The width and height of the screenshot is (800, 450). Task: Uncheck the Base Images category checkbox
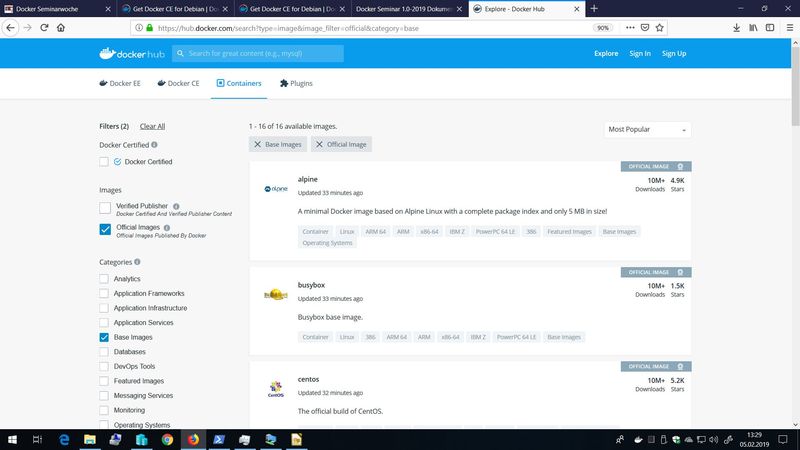(x=104, y=337)
